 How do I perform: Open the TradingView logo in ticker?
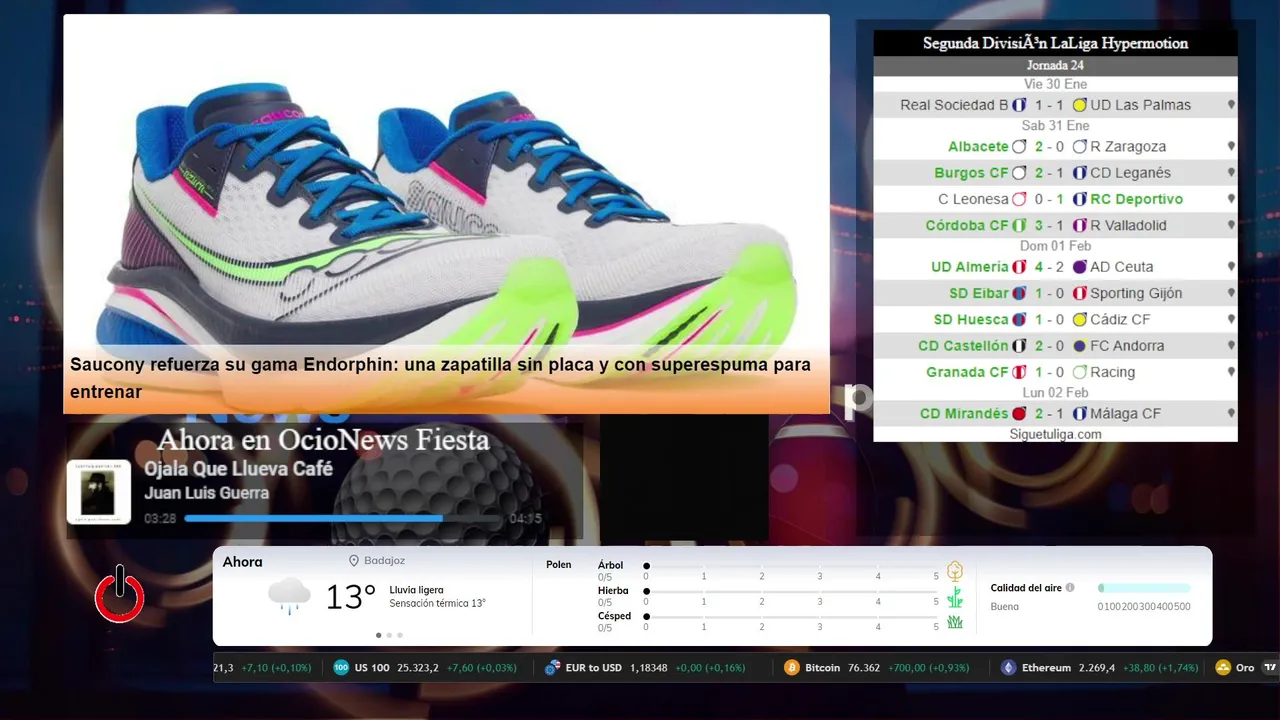click(x=1270, y=668)
